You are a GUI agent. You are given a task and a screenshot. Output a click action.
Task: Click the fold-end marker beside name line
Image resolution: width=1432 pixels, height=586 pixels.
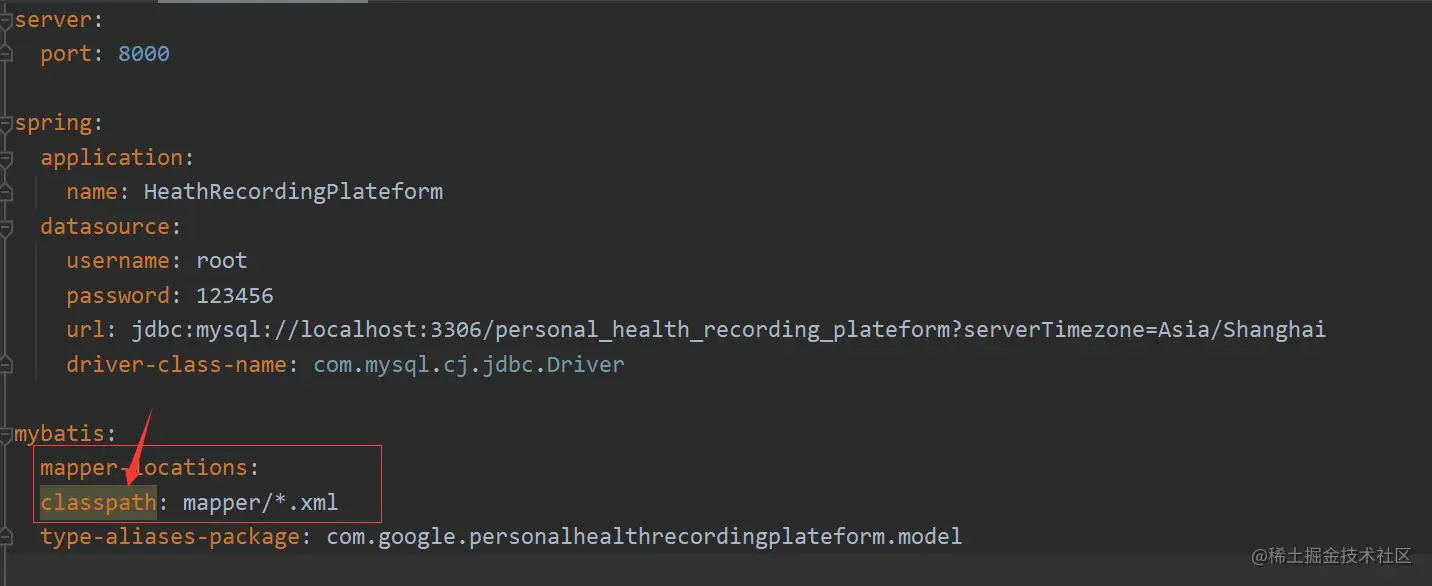(6, 191)
